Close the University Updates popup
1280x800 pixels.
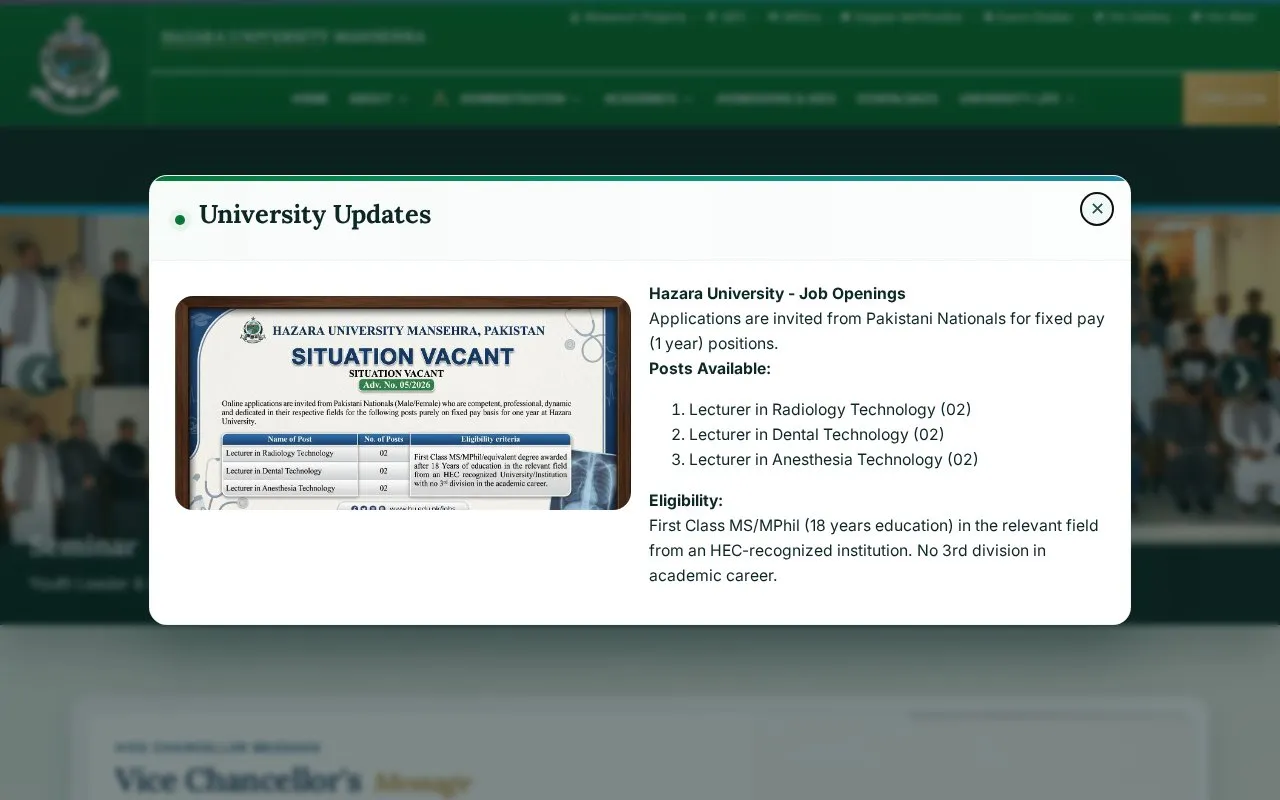[x=1097, y=209]
